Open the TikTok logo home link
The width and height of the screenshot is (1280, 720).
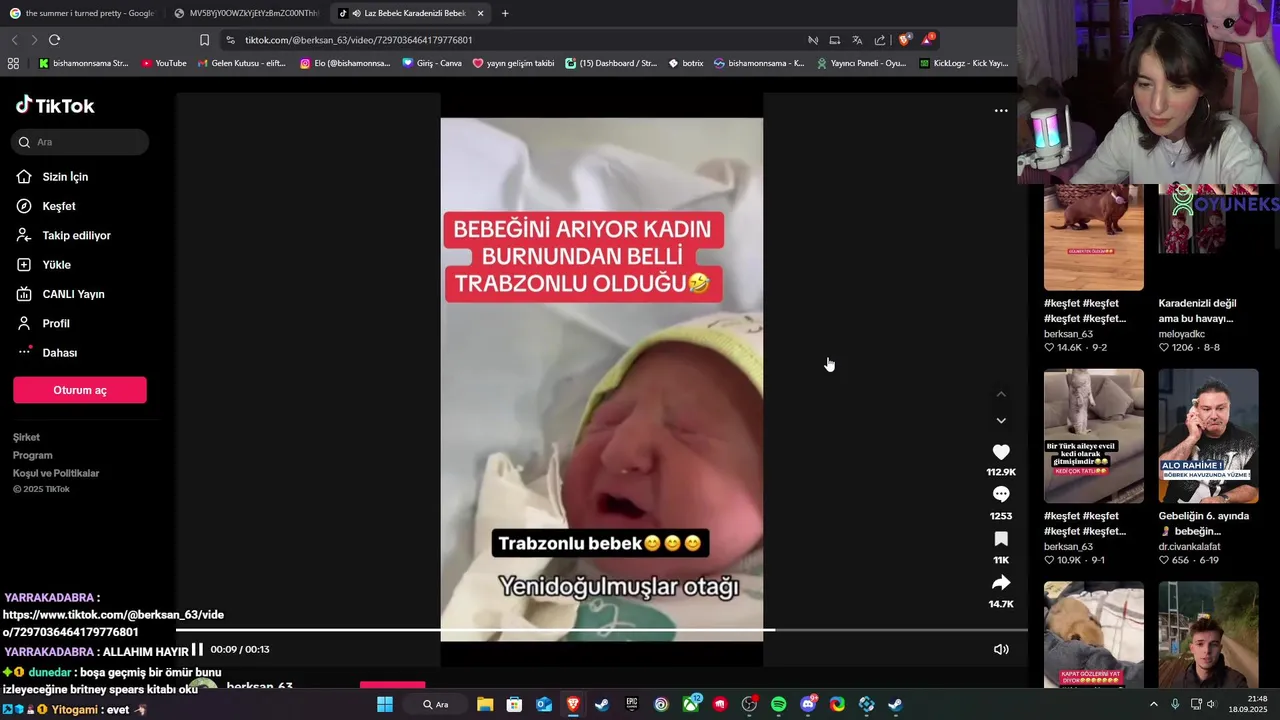coord(55,105)
